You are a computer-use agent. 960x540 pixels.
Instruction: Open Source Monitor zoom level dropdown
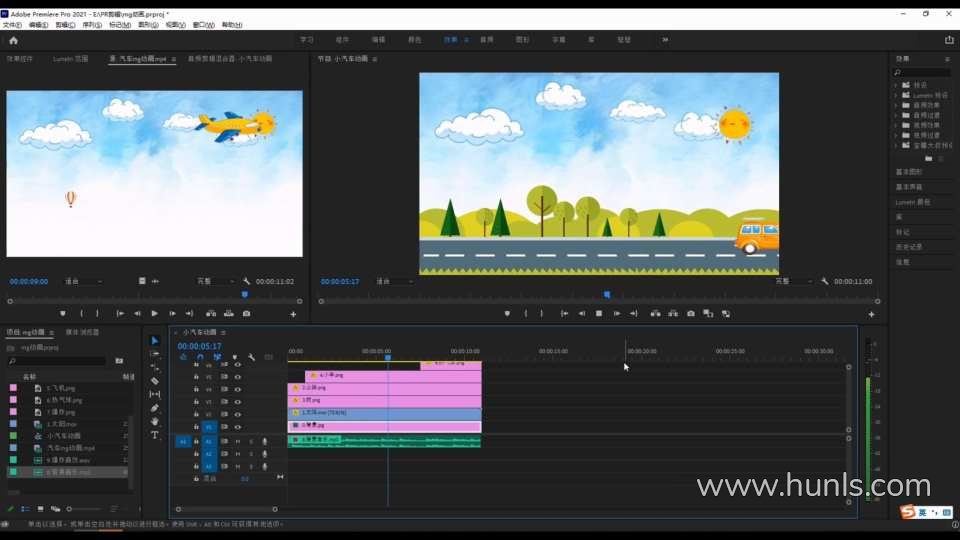(x=84, y=281)
